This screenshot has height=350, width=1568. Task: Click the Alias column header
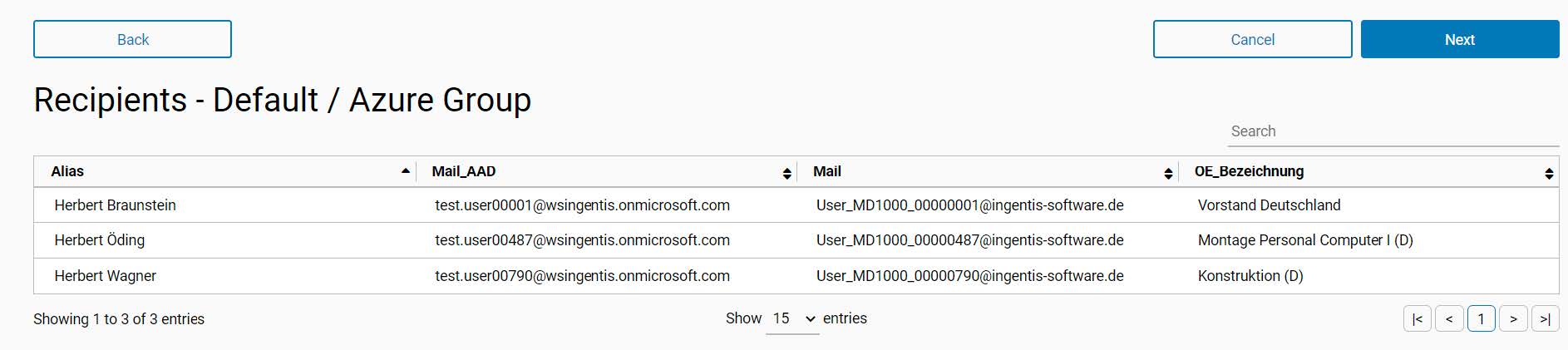[x=67, y=171]
